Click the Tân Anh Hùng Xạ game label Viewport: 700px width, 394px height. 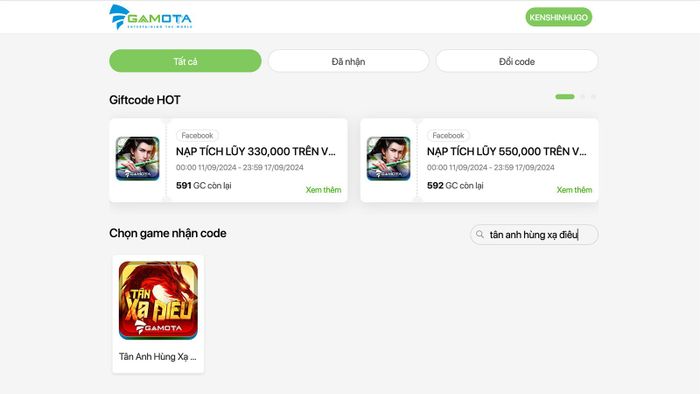click(158, 357)
